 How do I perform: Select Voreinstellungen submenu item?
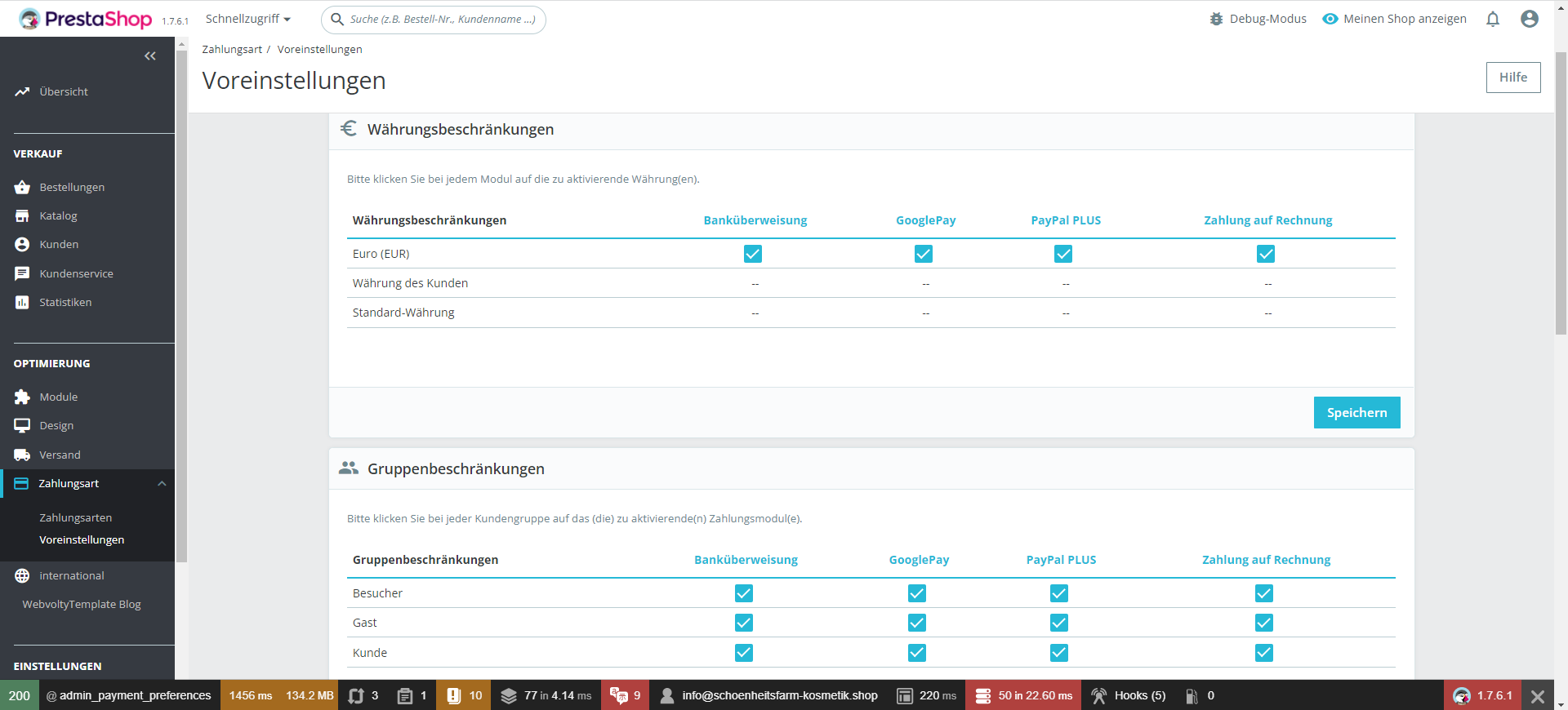pyautogui.click(x=82, y=539)
